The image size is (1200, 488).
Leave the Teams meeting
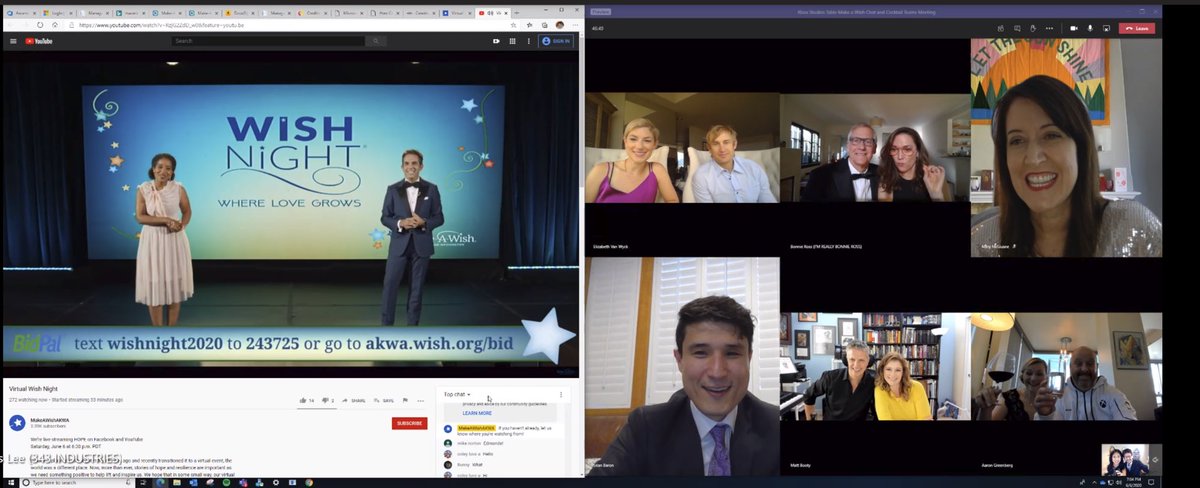1137,28
